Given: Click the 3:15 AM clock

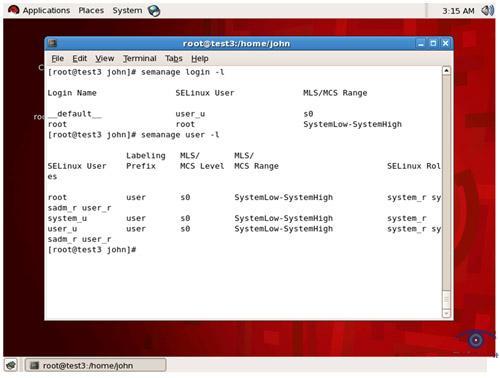Looking at the screenshot, I should [x=458, y=11].
